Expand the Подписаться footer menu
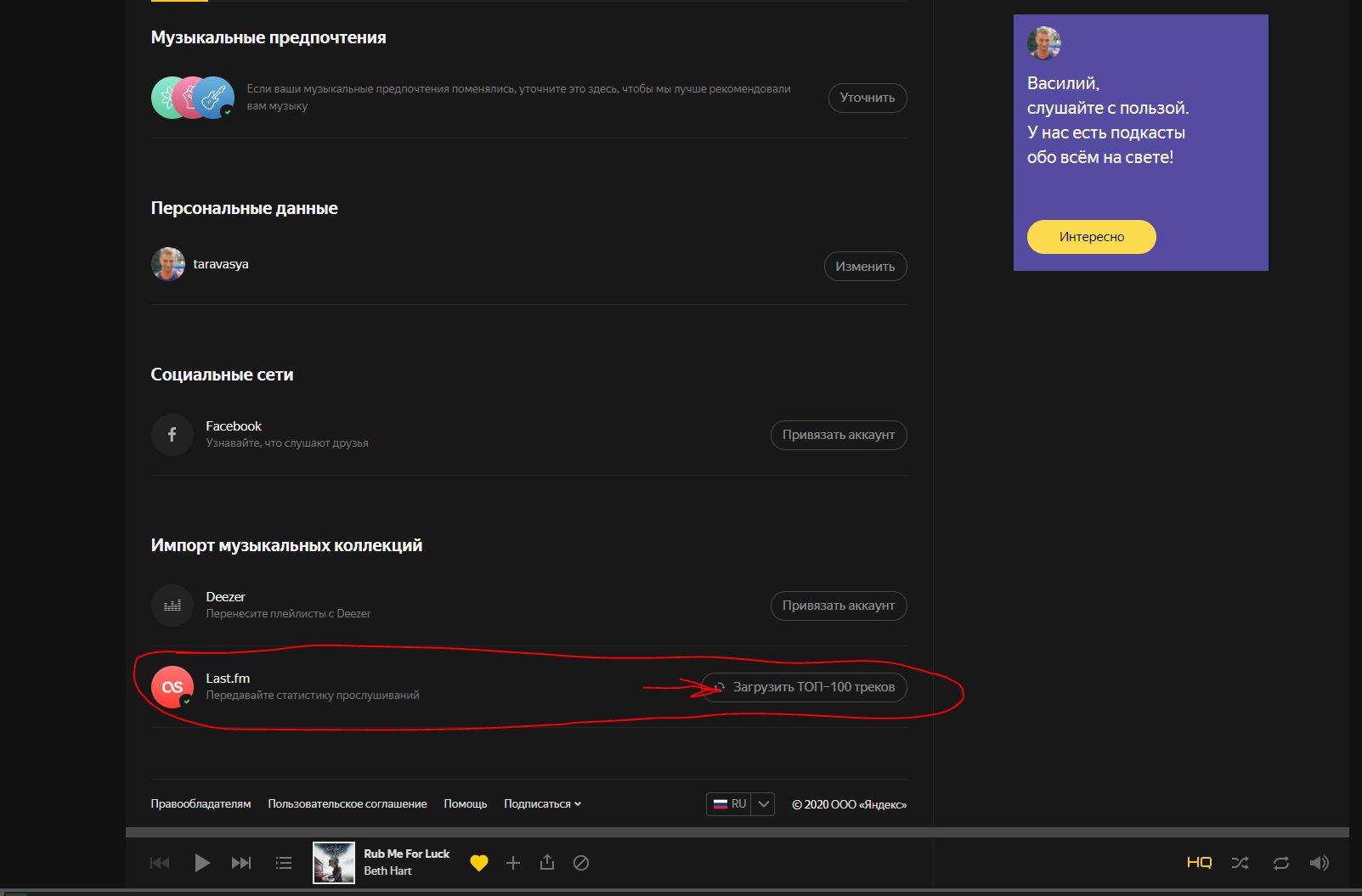This screenshot has height=896, width=1362. 542,803
